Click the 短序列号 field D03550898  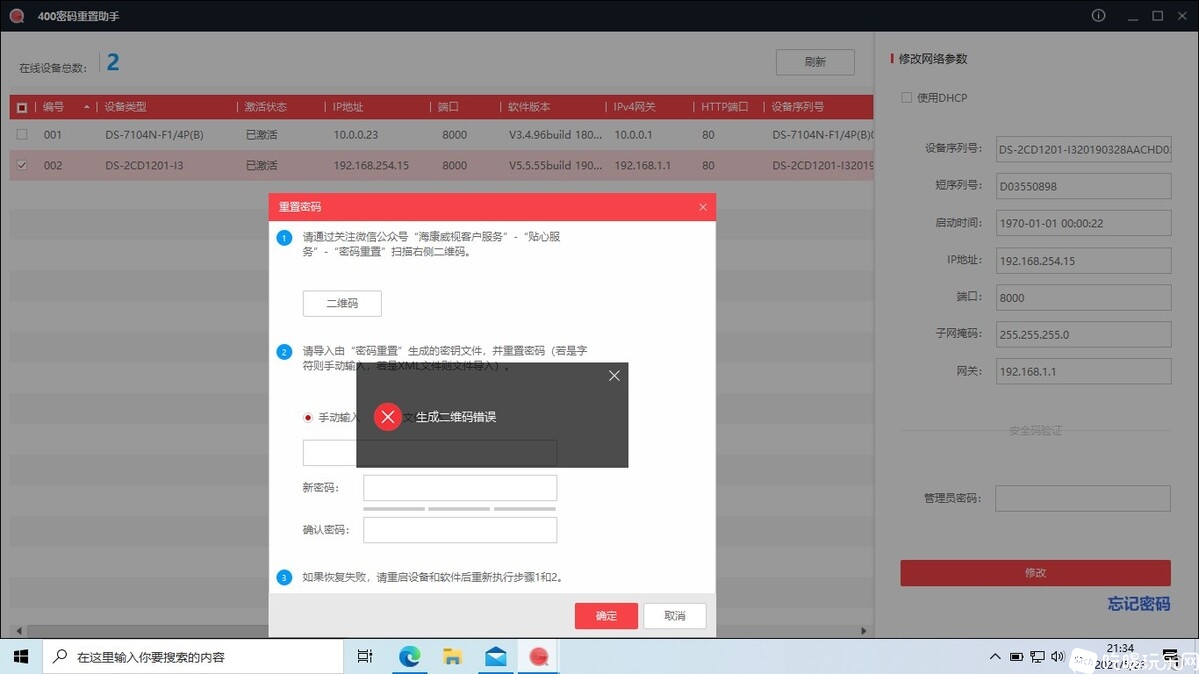pos(1083,186)
